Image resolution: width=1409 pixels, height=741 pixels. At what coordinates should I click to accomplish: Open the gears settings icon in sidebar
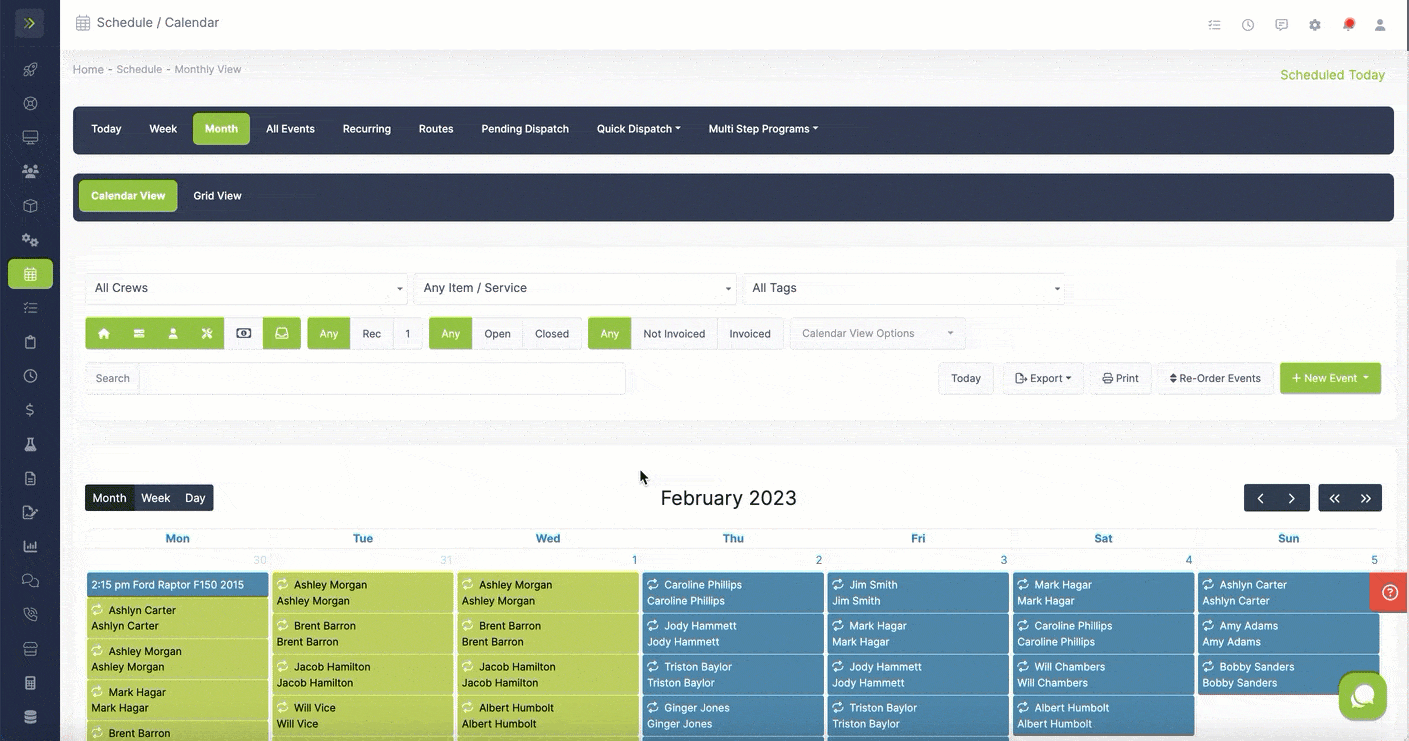[30, 240]
